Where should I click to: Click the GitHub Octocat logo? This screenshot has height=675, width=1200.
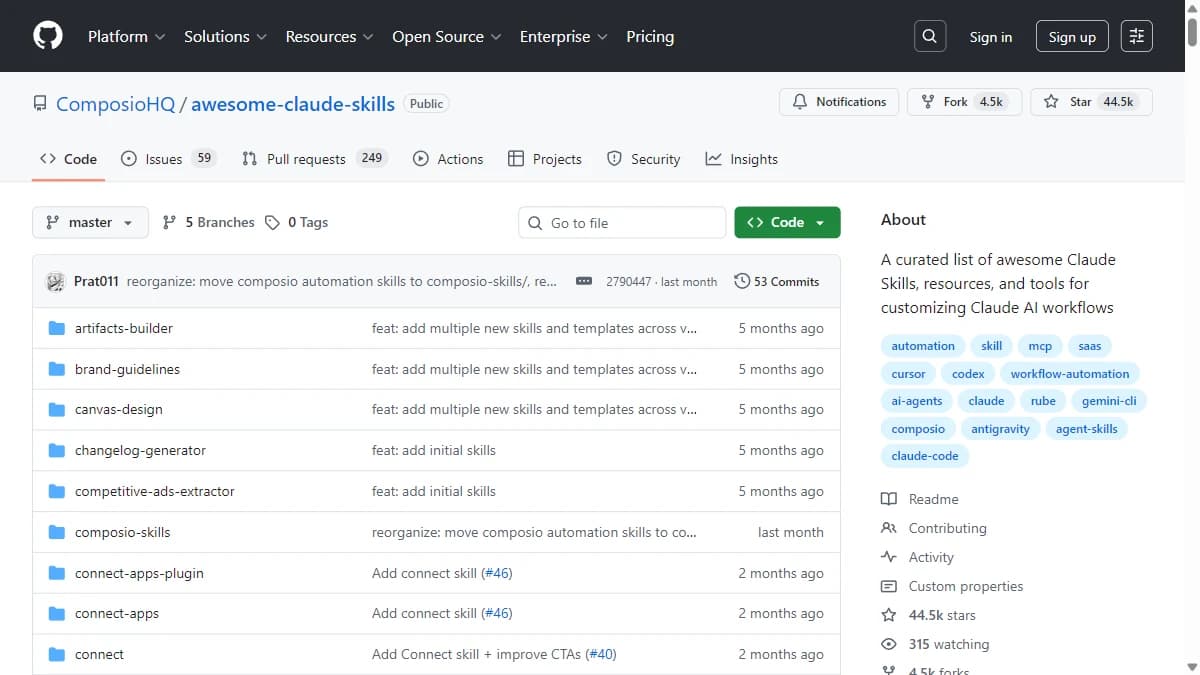pyautogui.click(x=47, y=36)
